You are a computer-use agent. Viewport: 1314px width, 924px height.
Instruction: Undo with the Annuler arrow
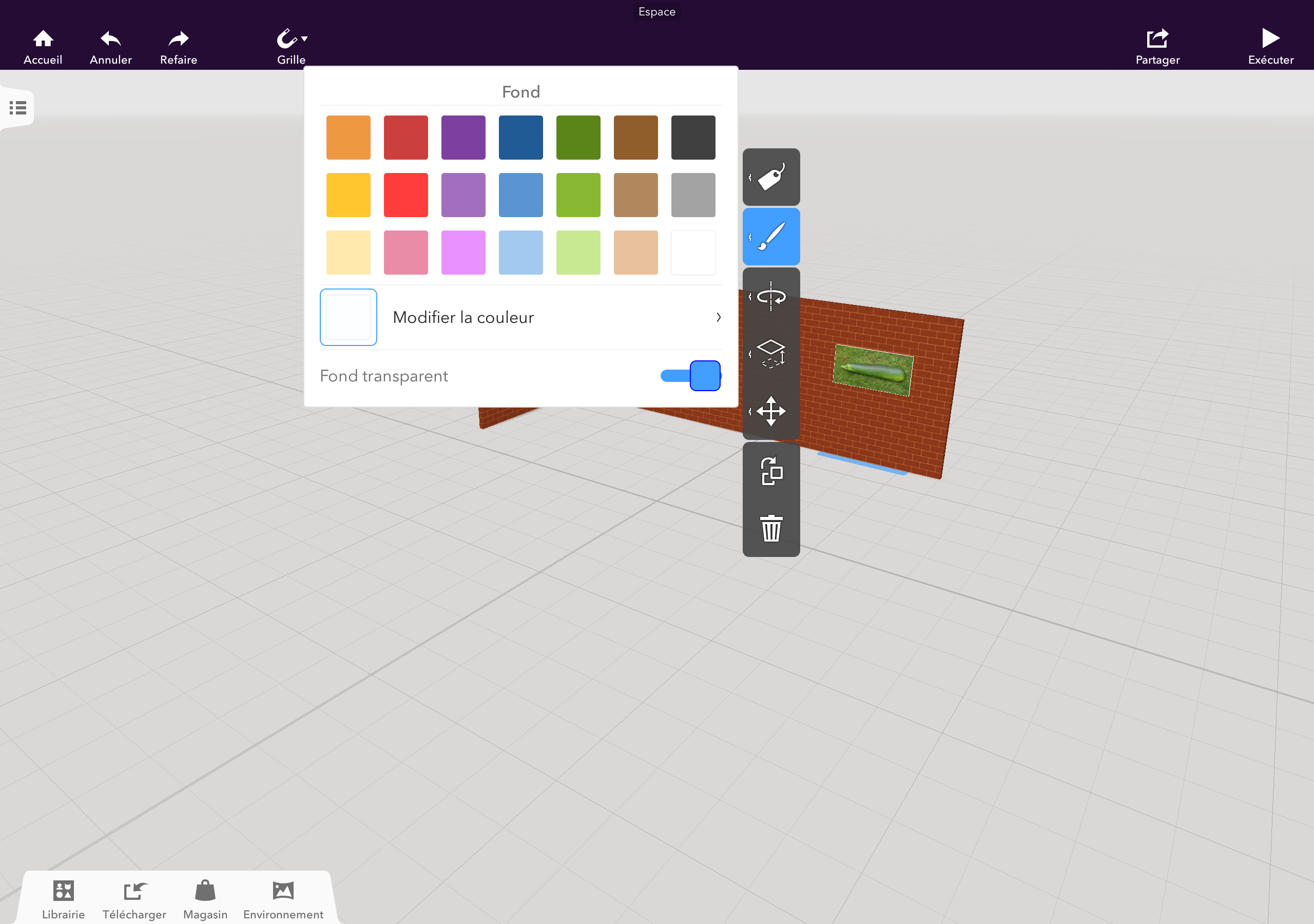pyautogui.click(x=110, y=39)
